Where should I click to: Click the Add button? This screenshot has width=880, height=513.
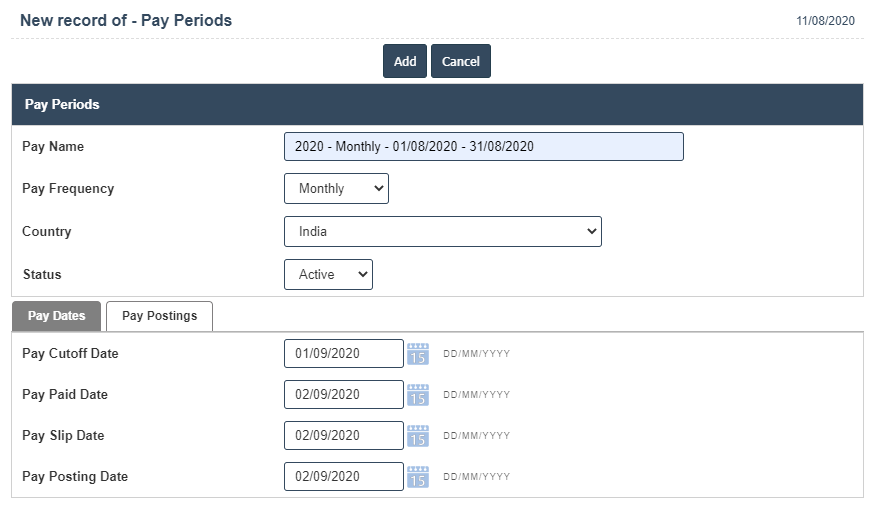point(405,62)
